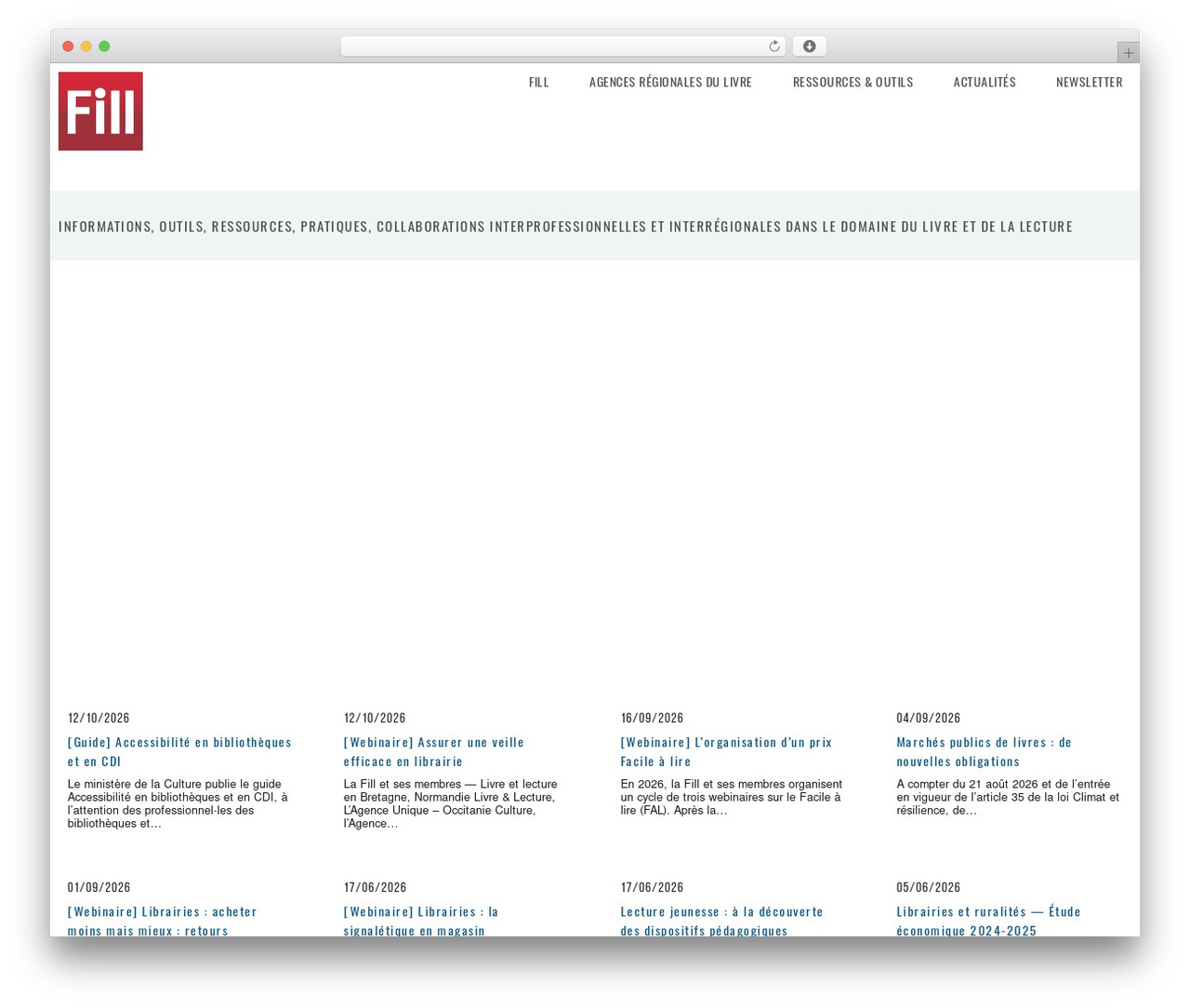Image resolution: width=1190 pixels, height=1008 pixels.
Task: Open the Actualités menu
Action: point(985,83)
